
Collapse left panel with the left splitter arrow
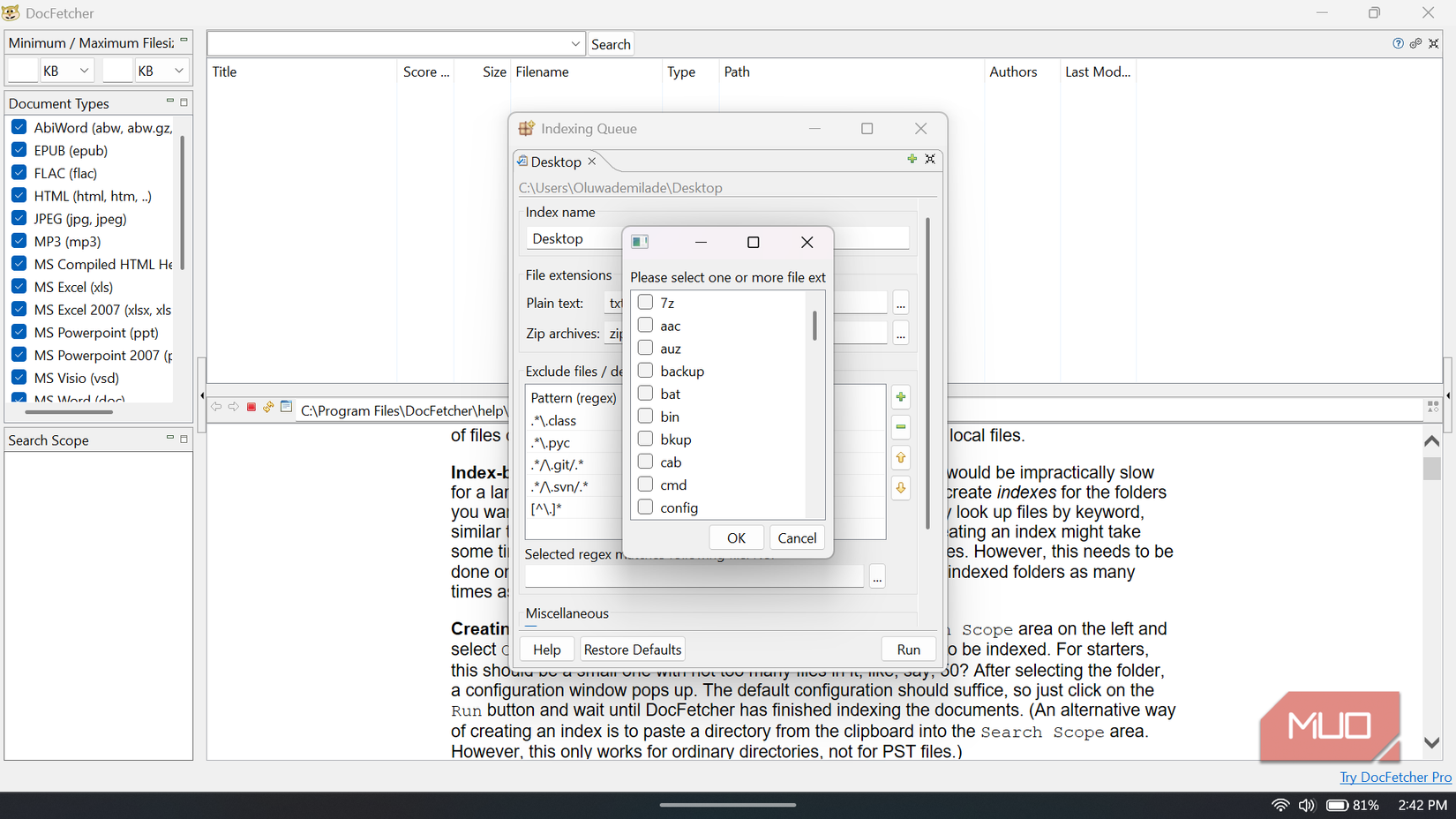click(201, 395)
